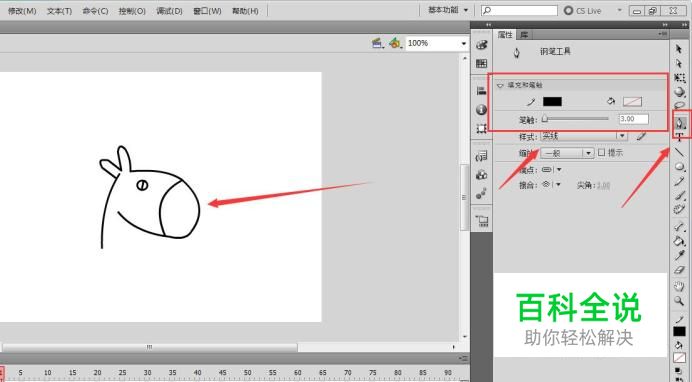Open the 控制(O) menu
Image resolution: width=692 pixels, height=382 pixels.
(132, 11)
